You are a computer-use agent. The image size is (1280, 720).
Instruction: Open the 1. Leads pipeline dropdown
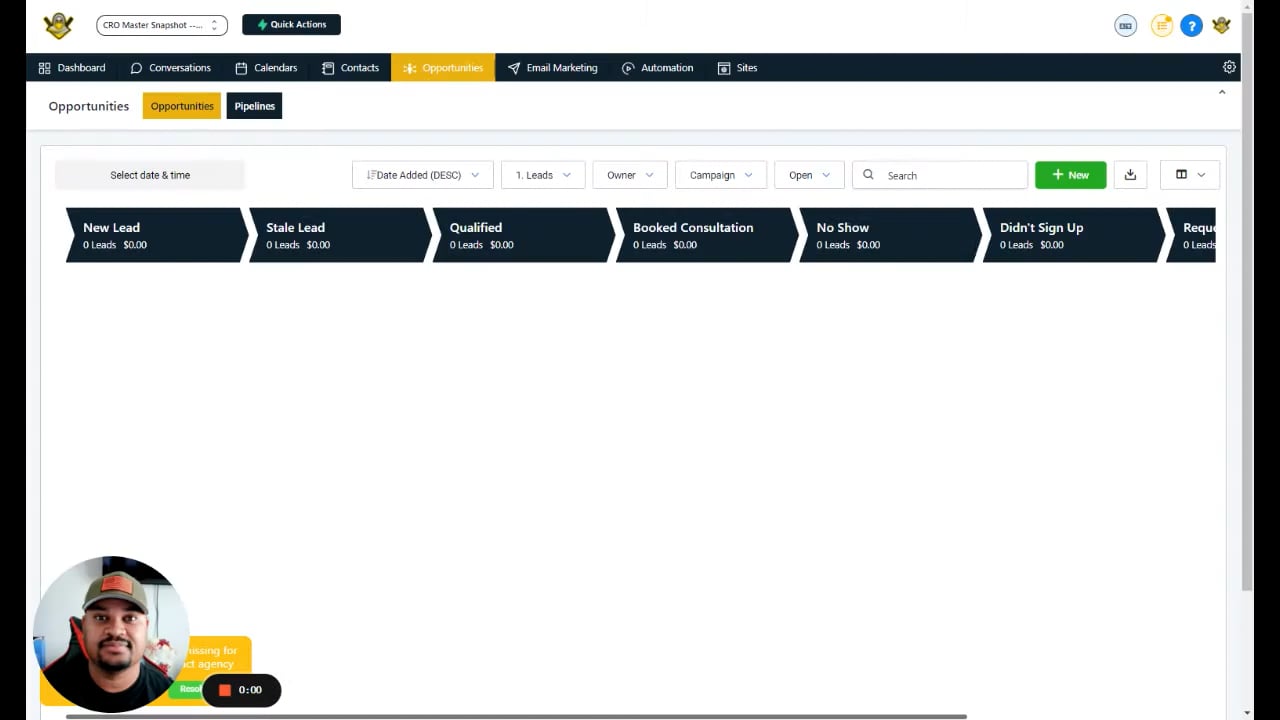click(x=543, y=175)
